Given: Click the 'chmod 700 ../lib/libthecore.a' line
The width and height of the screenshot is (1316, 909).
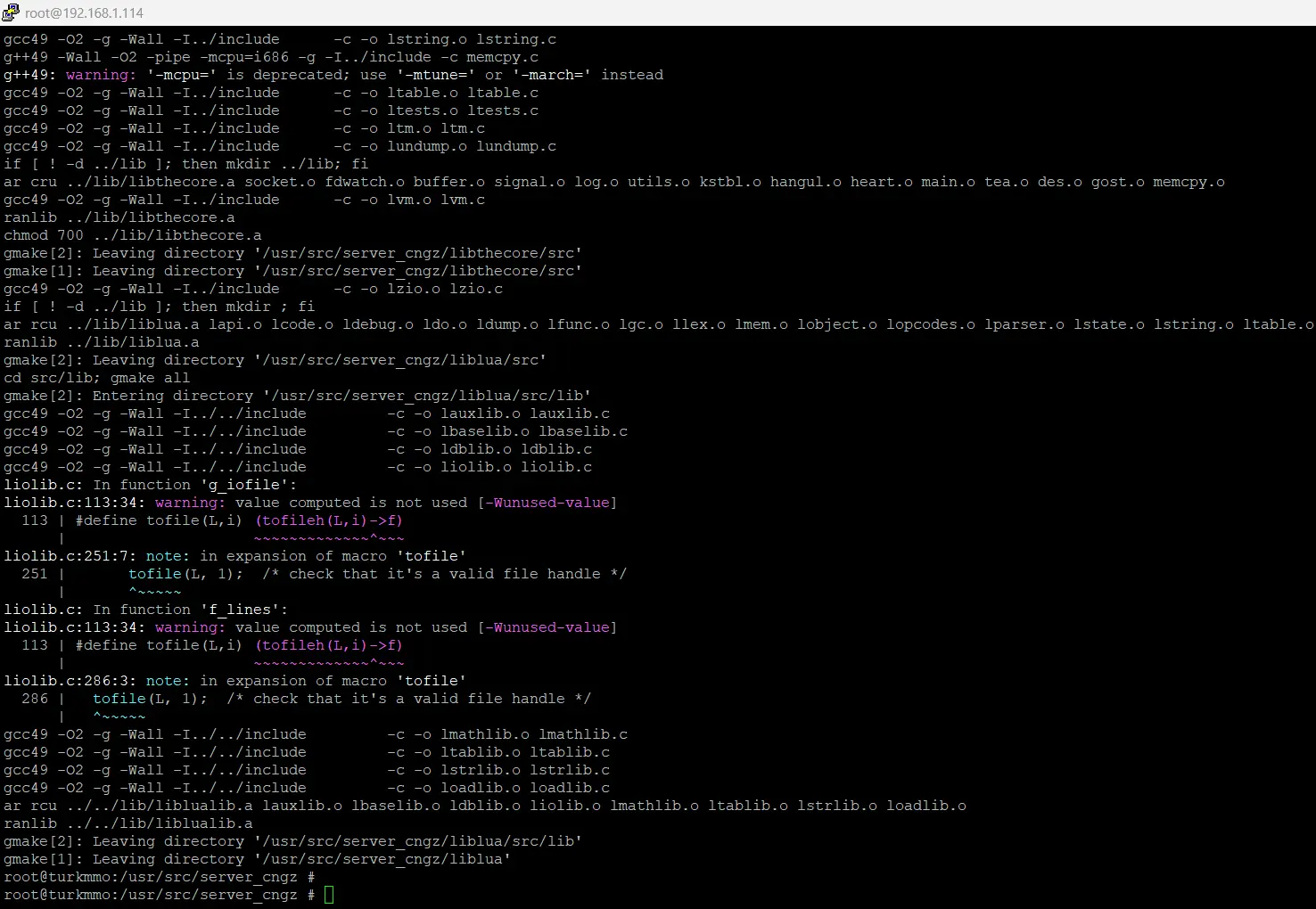Looking at the screenshot, I should tap(132, 235).
